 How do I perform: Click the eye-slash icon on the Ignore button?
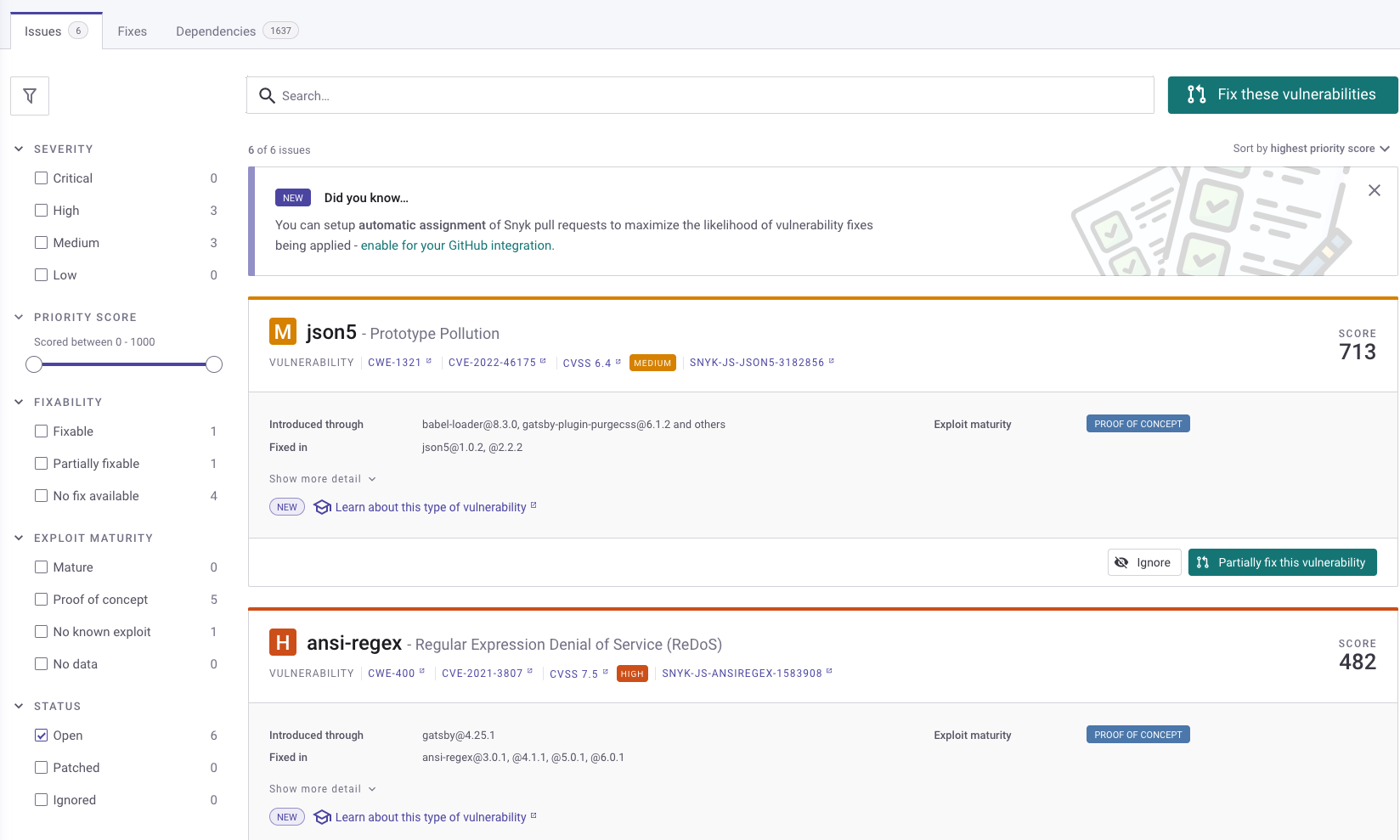click(1121, 561)
